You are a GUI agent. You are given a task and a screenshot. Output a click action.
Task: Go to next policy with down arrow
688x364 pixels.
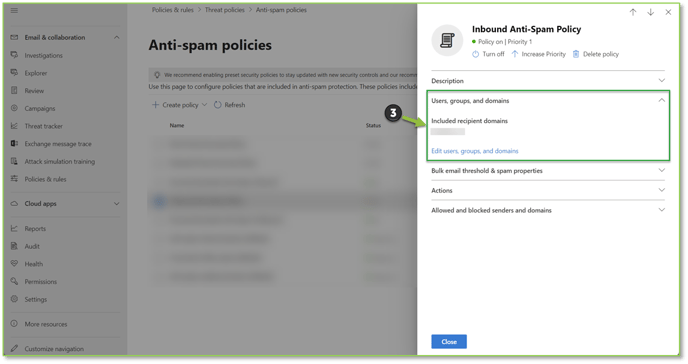650,12
